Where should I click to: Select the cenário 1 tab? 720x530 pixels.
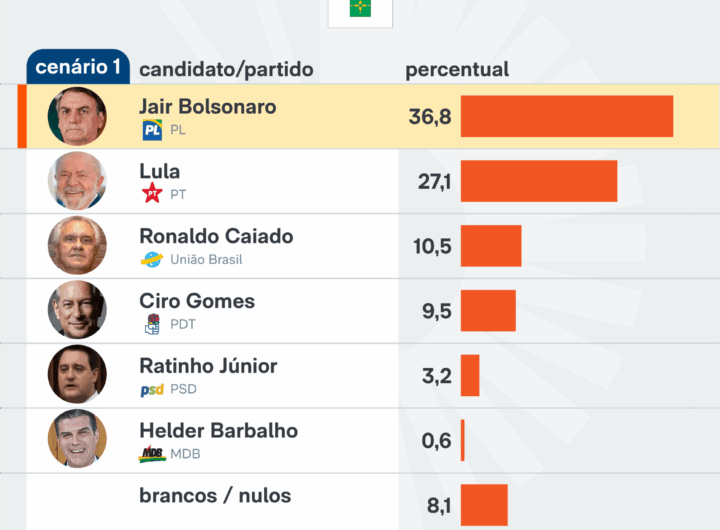[x=78, y=68]
